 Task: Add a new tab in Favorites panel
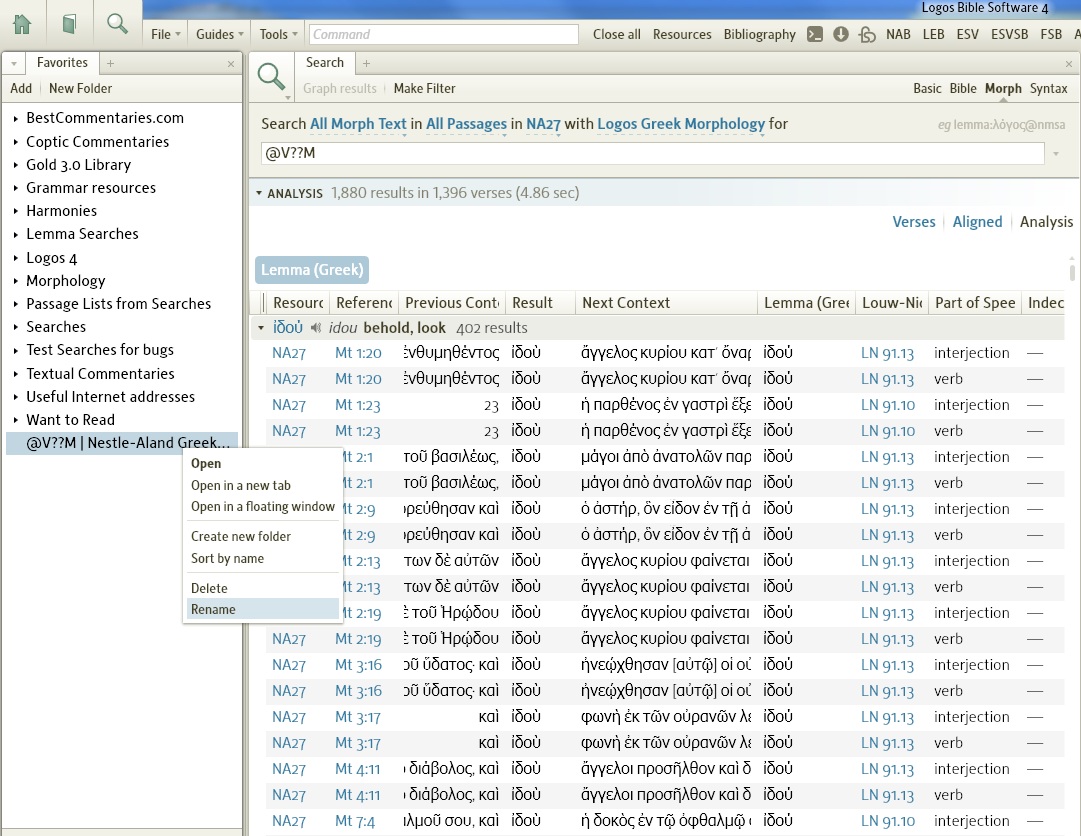[110, 63]
